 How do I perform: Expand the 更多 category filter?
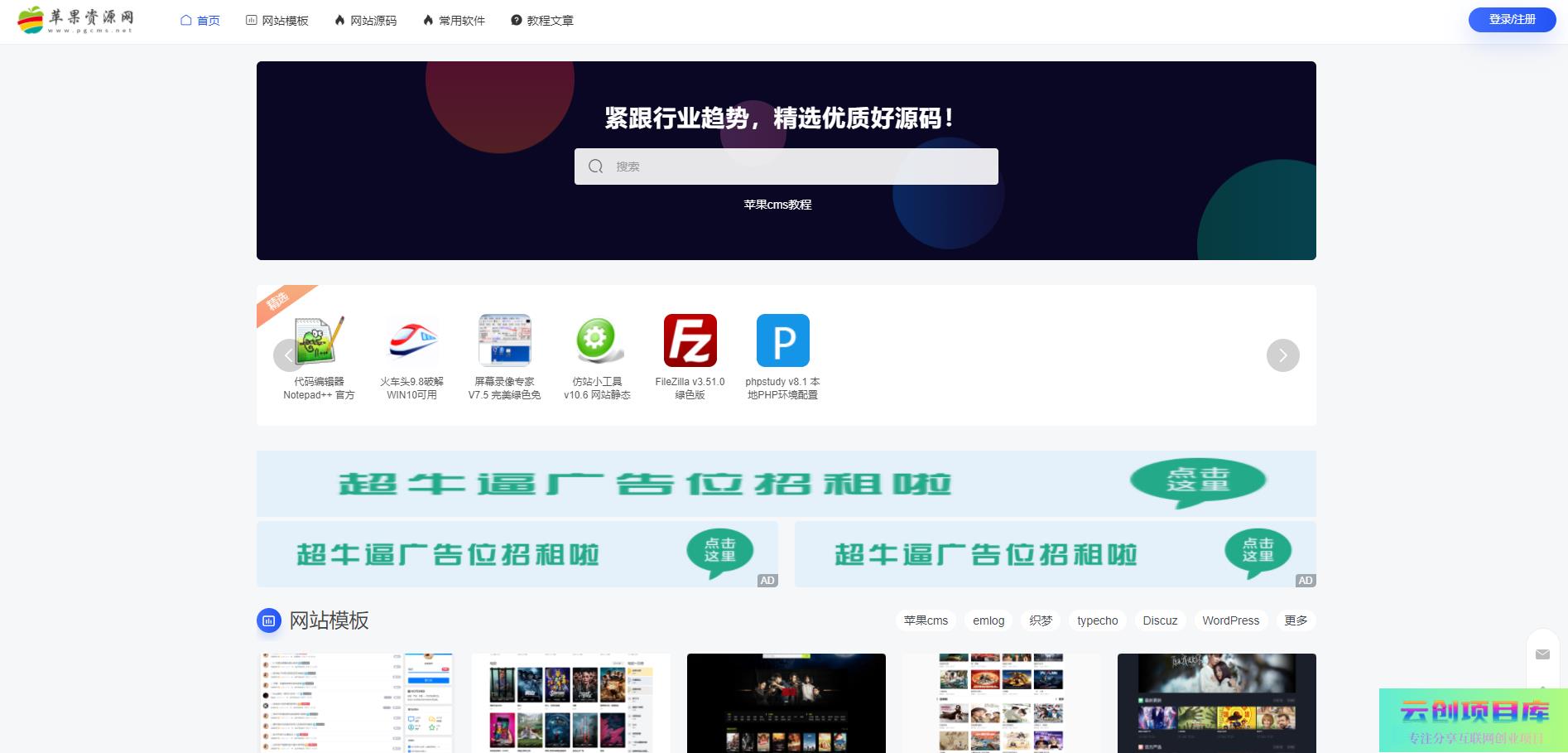(1296, 620)
